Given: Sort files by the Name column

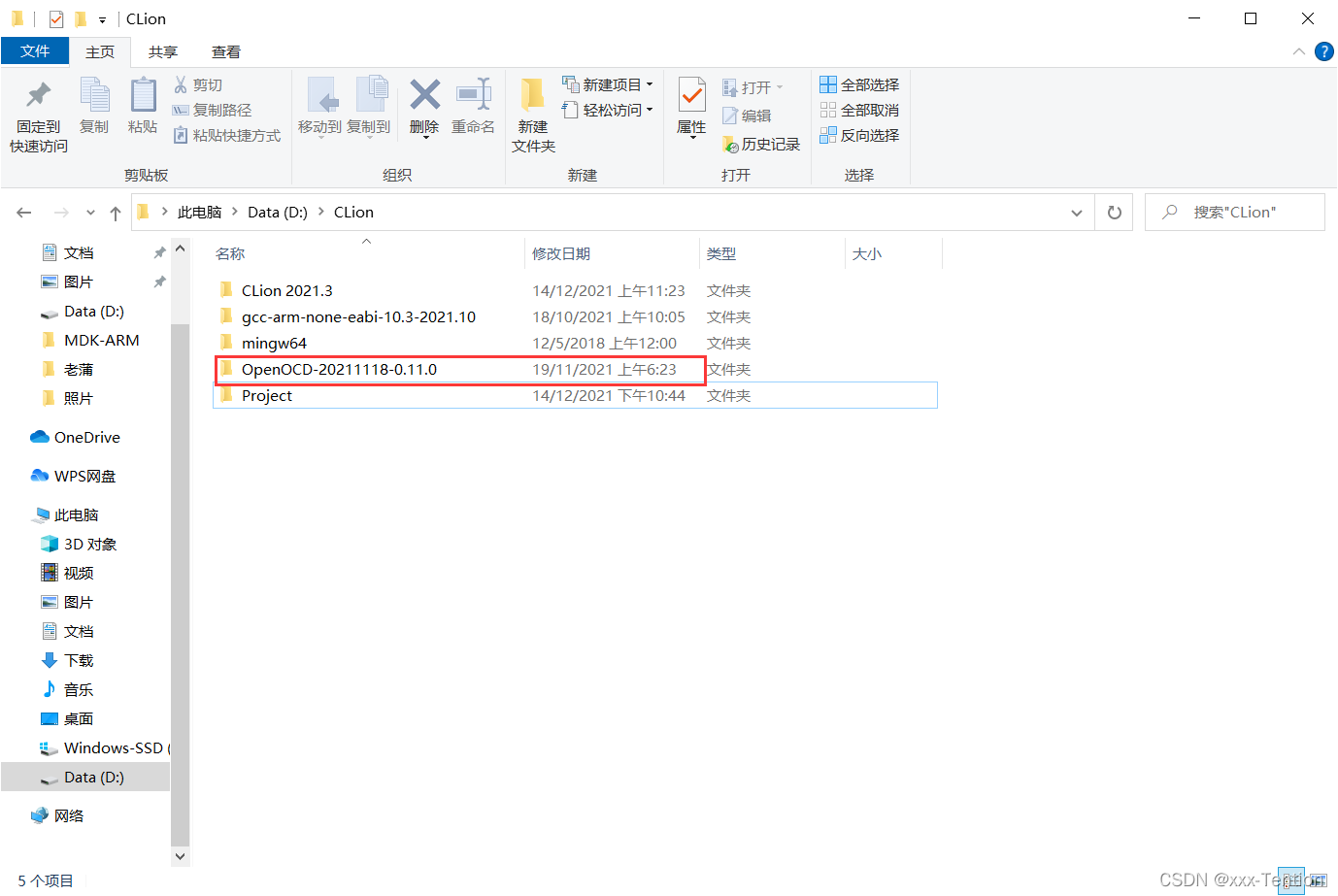Looking at the screenshot, I should pyautogui.click(x=368, y=253).
